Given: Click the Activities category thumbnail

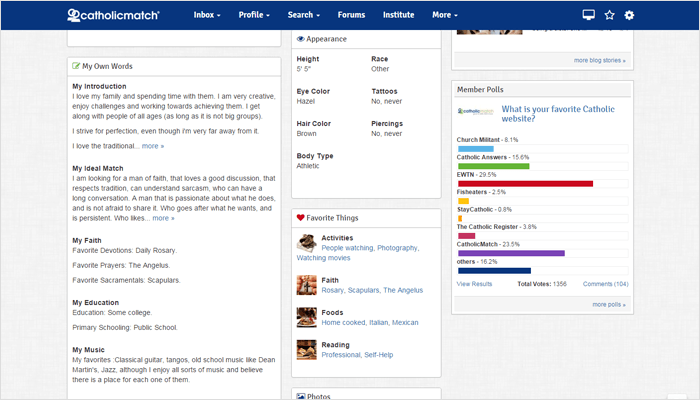Looking at the screenshot, I should [307, 243].
